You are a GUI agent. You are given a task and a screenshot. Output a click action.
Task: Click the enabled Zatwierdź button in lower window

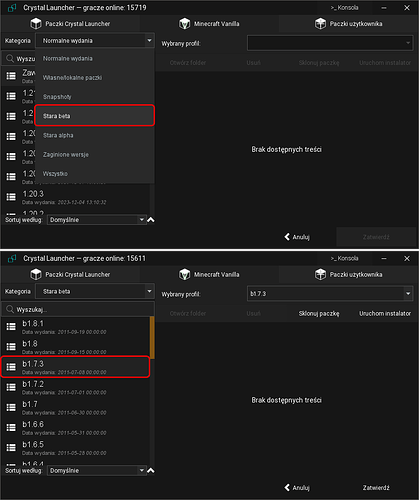point(376,488)
